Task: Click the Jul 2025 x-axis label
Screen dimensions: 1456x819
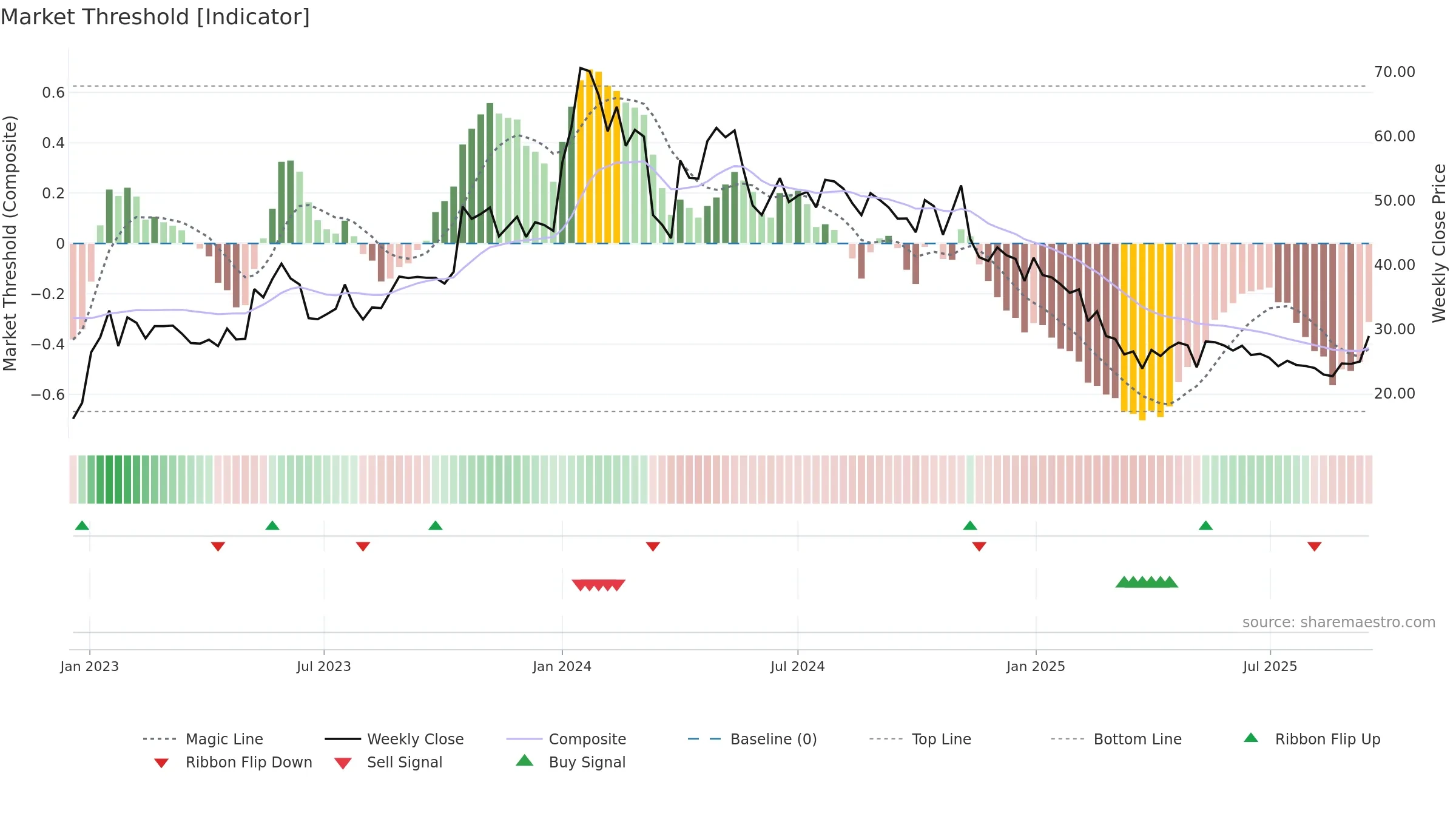Action: pyautogui.click(x=1270, y=666)
